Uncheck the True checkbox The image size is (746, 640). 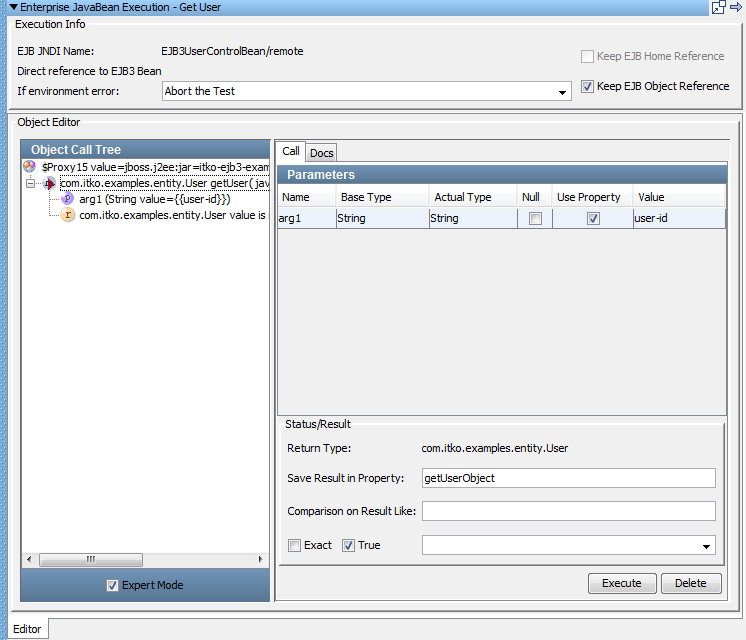coord(348,545)
